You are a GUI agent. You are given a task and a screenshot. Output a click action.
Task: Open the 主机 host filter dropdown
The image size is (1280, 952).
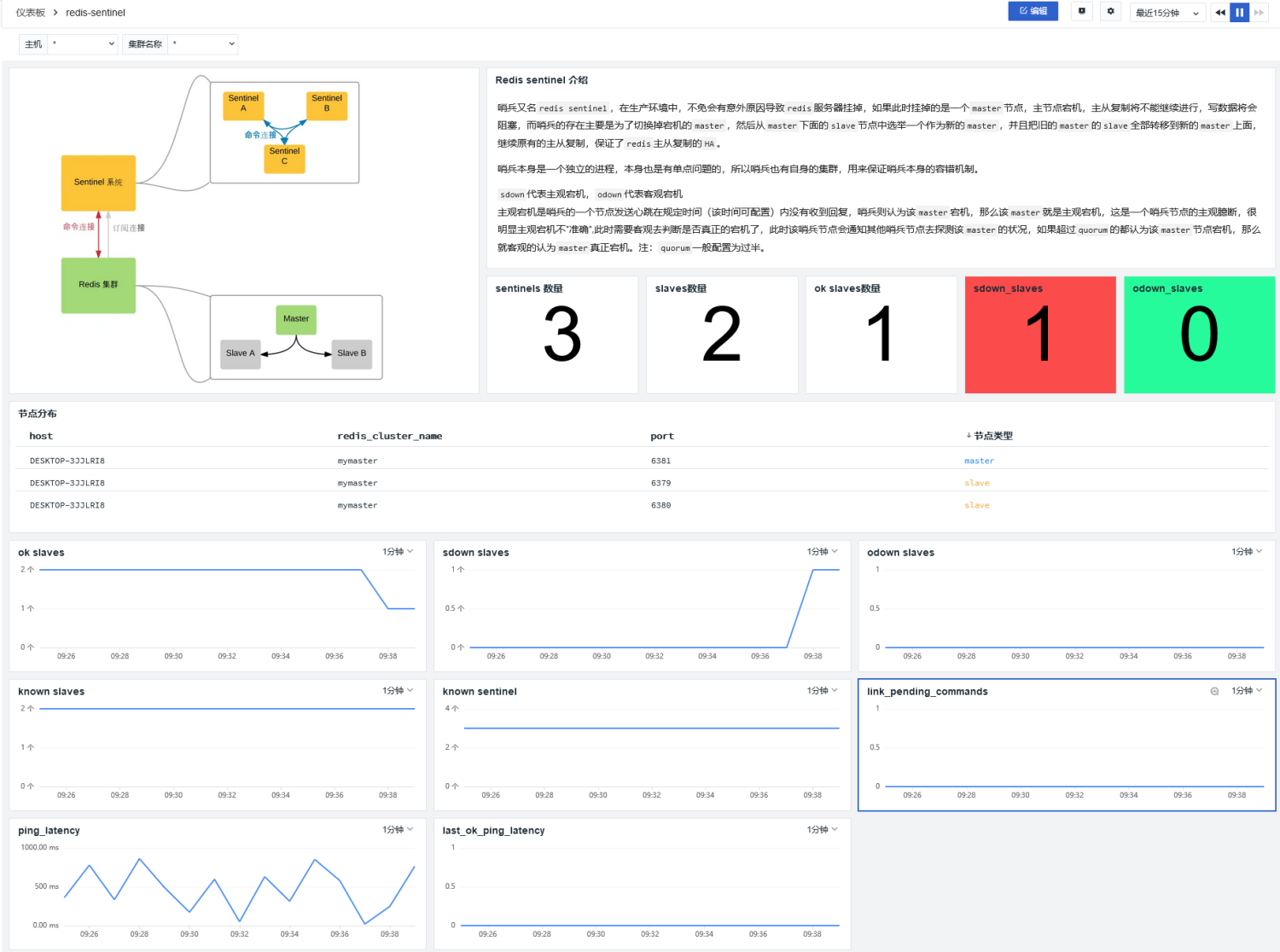(x=82, y=44)
